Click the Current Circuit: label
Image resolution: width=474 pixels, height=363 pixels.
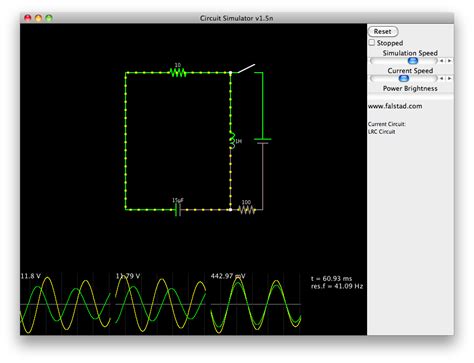(x=387, y=124)
